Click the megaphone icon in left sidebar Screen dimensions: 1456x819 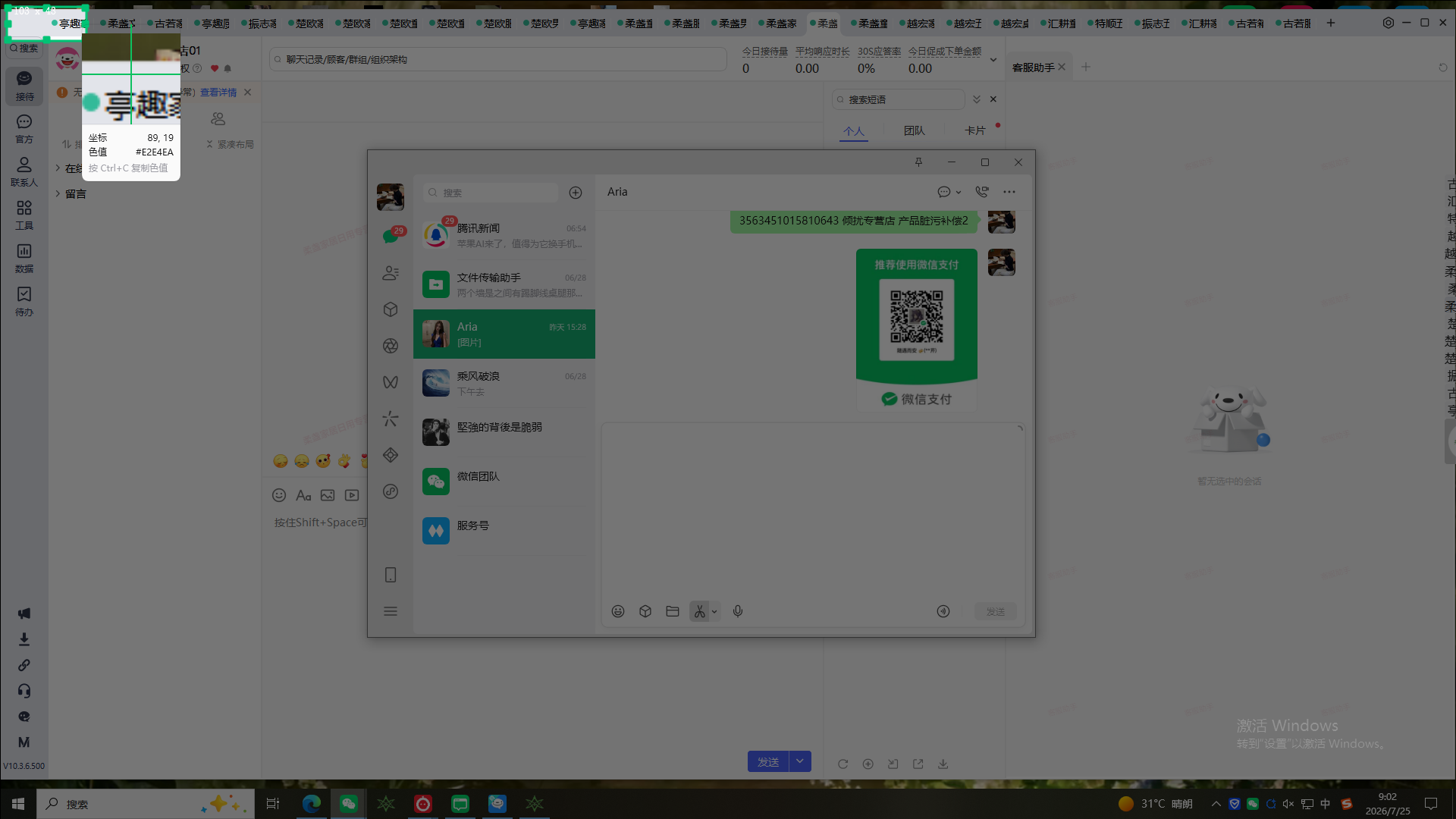(24, 613)
